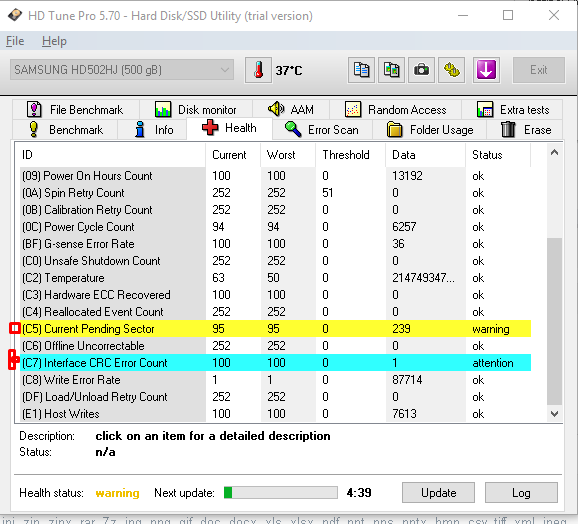Expand the SAMSUNG HD502HJ drive dropdown
Image resolution: width=578 pixels, height=524 pixels.
[122, 70]
